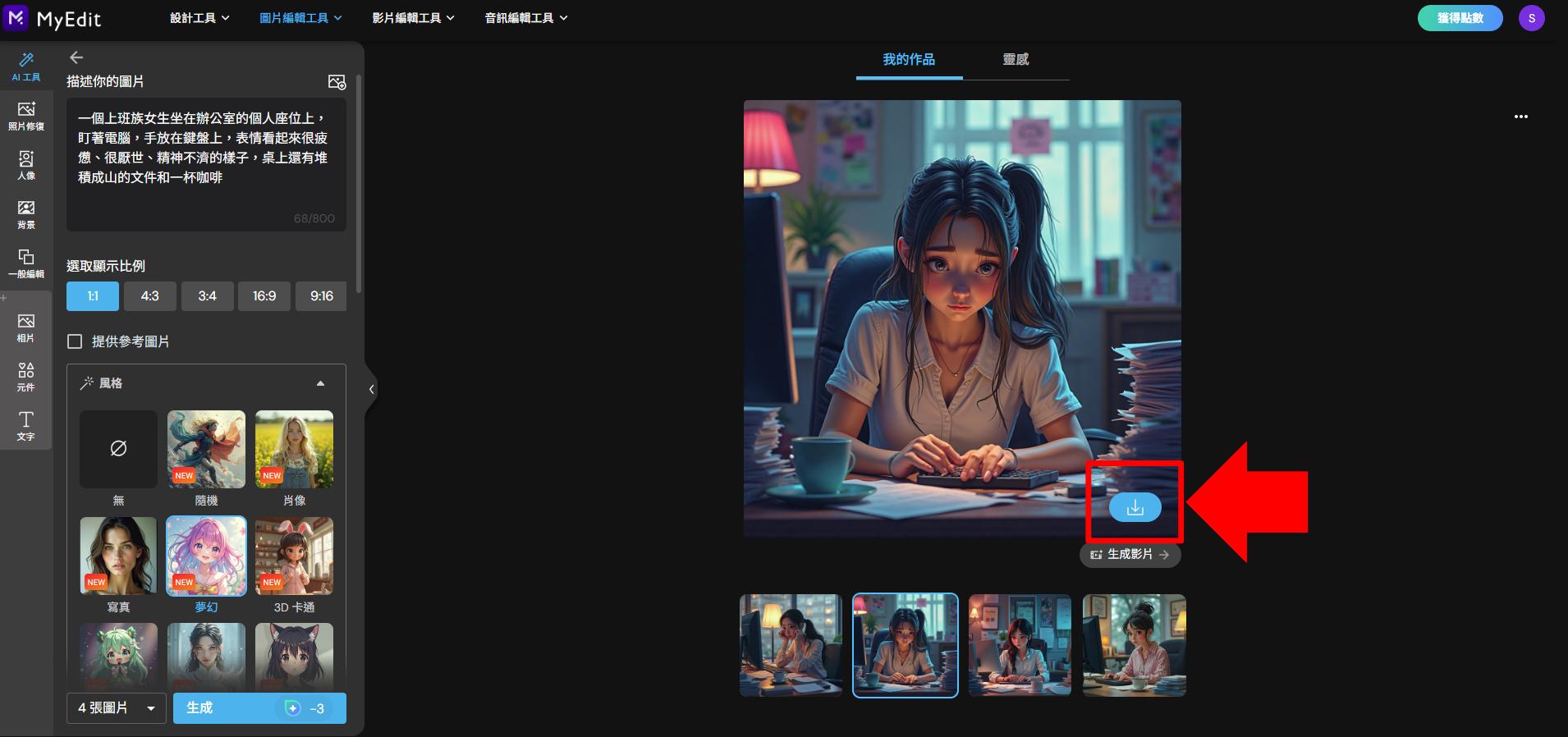Open the 照片修復 sidebar tool
Screen dimensions: 1568x737
26,116
